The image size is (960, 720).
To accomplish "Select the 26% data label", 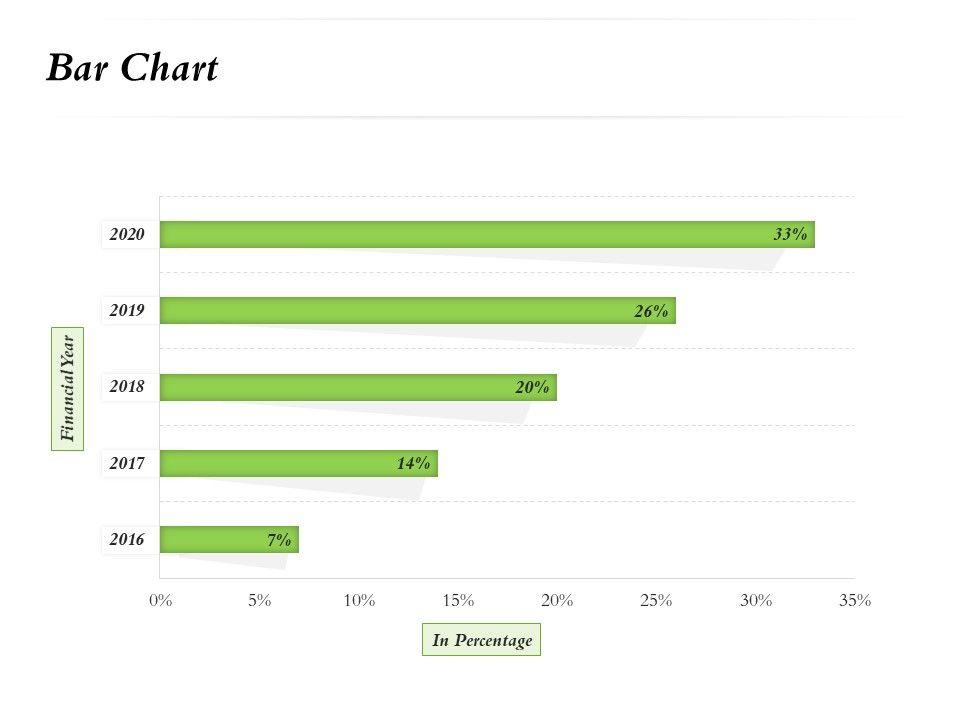I will (651, 311).
